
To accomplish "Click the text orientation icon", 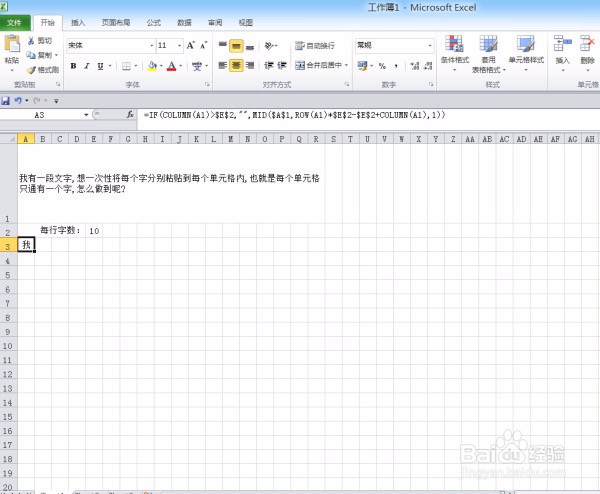I will point(269,46).
